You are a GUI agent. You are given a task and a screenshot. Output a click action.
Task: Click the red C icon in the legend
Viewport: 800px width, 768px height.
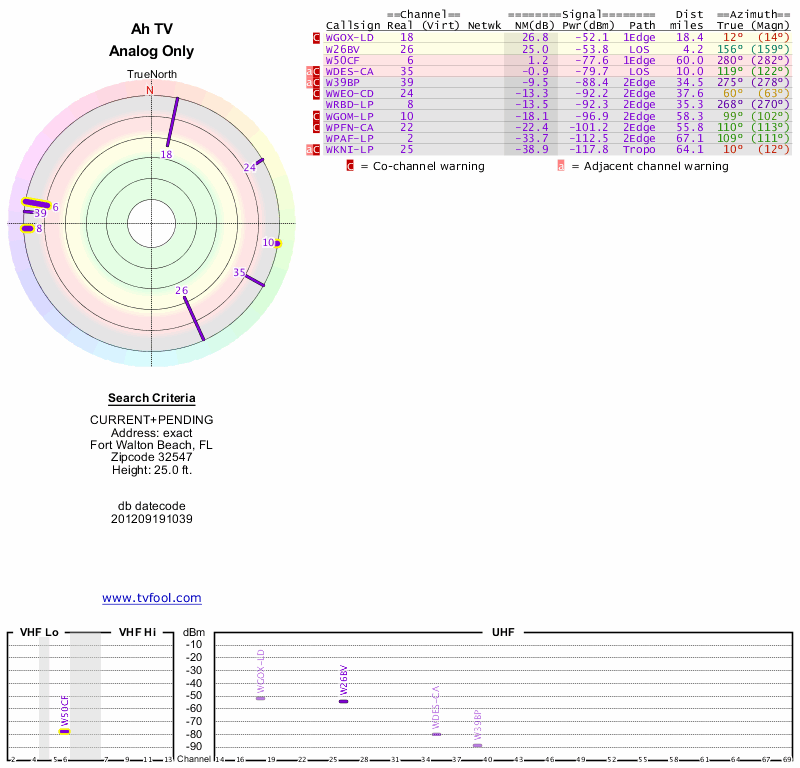click(351, 166)
